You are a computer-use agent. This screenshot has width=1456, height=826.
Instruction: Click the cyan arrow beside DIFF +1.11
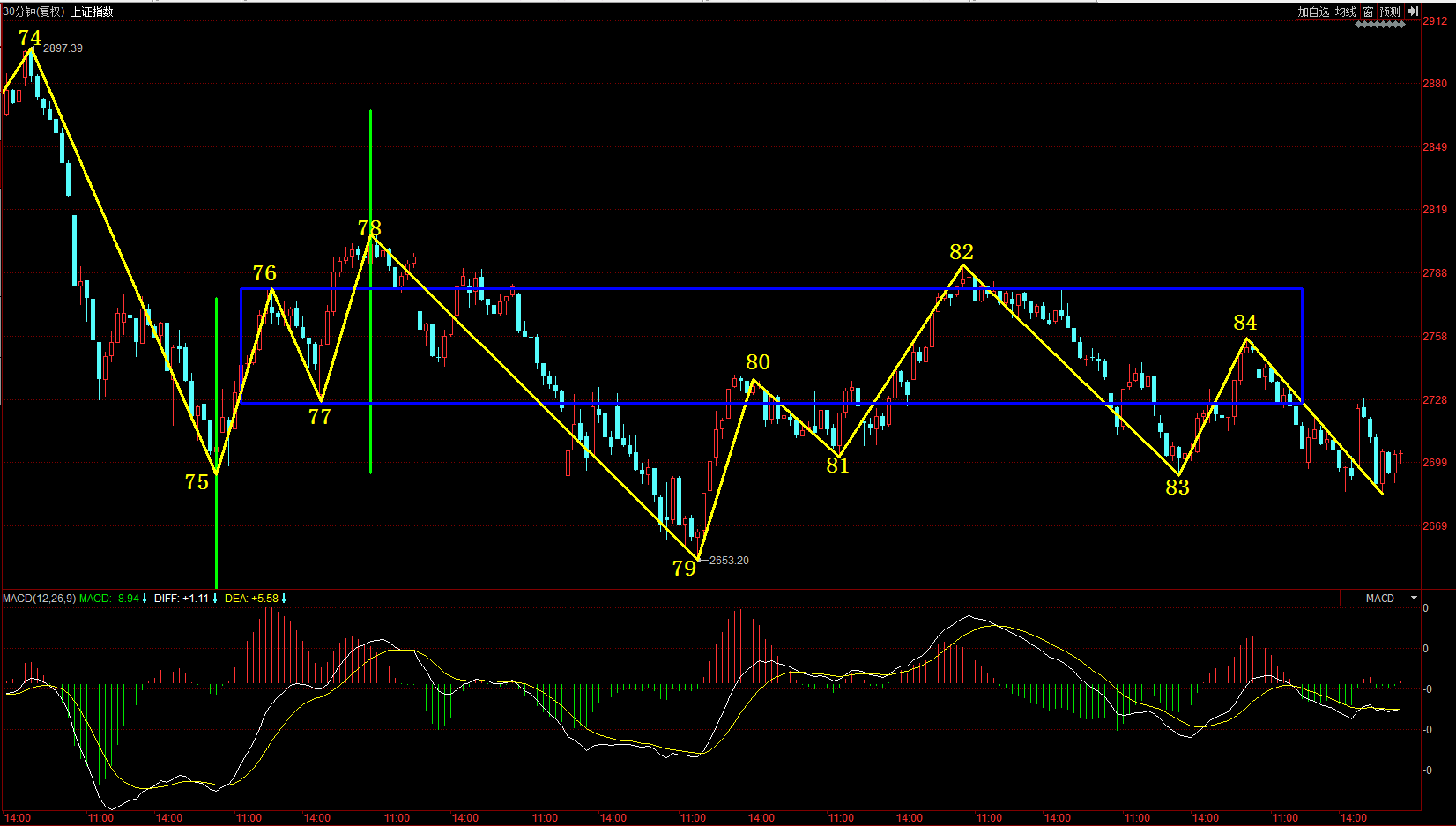point(215,599)
